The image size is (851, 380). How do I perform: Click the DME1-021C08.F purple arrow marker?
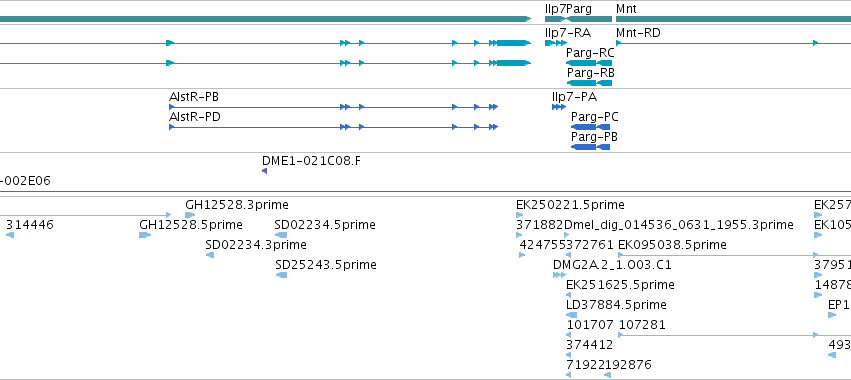(264, 171)
